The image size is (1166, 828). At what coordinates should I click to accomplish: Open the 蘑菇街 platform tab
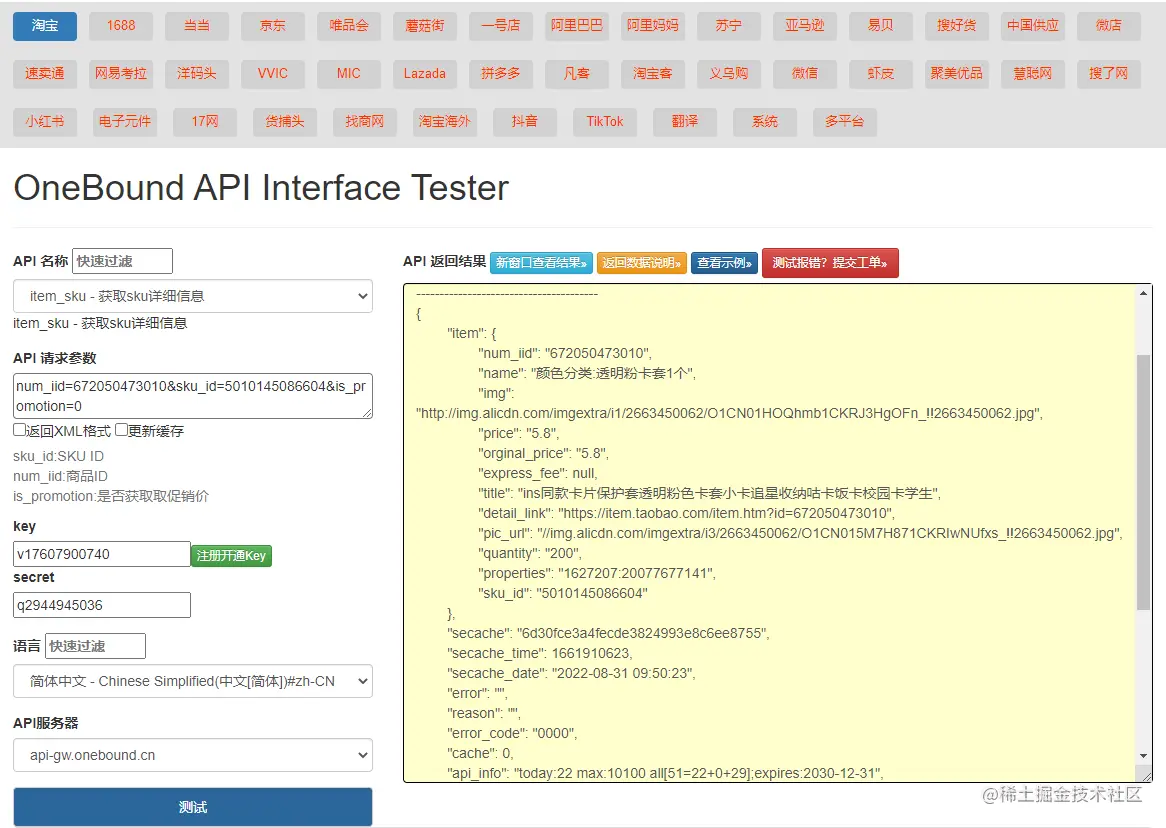click(x=425, y=26)
